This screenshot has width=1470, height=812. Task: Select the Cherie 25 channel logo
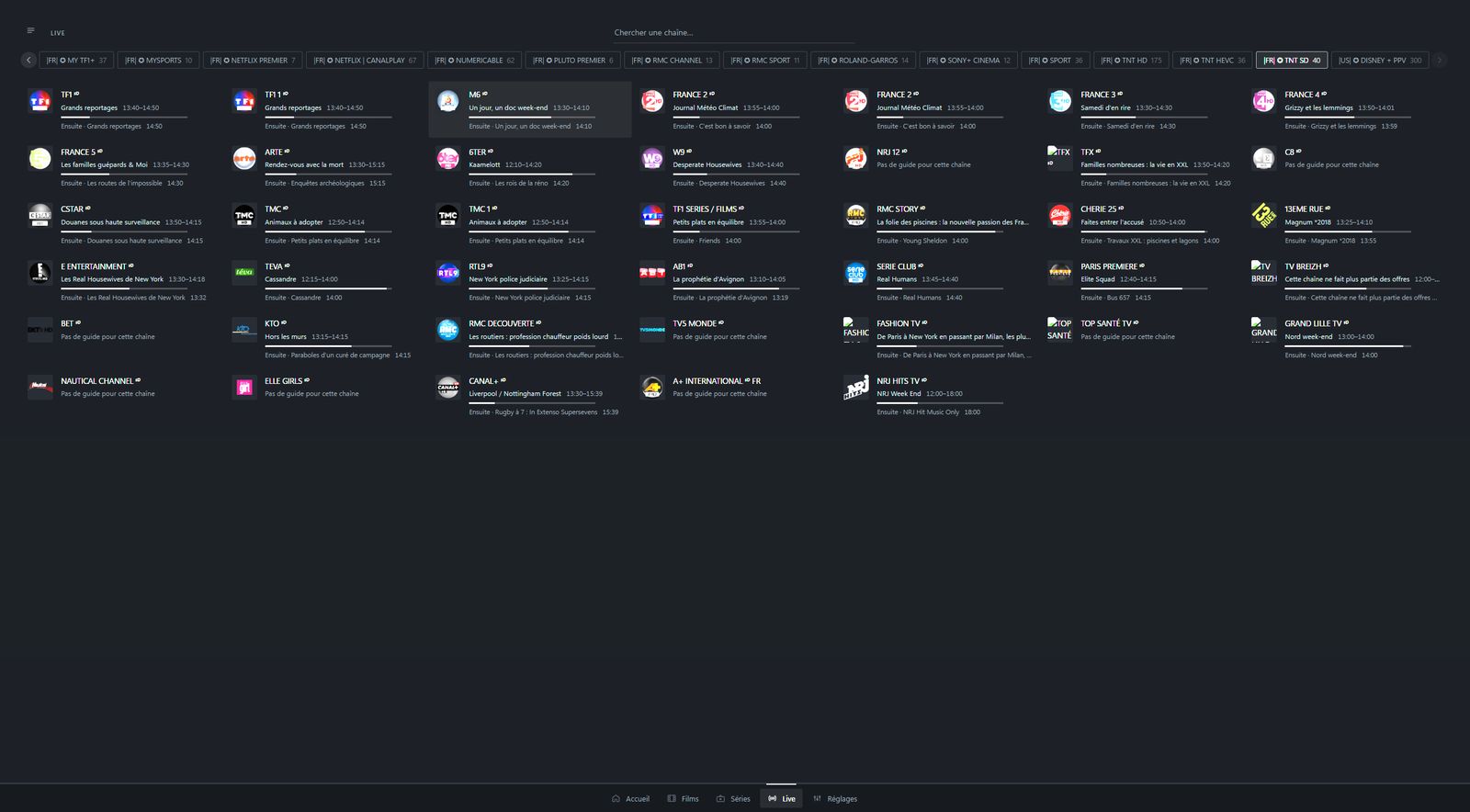click(1060, 216)
